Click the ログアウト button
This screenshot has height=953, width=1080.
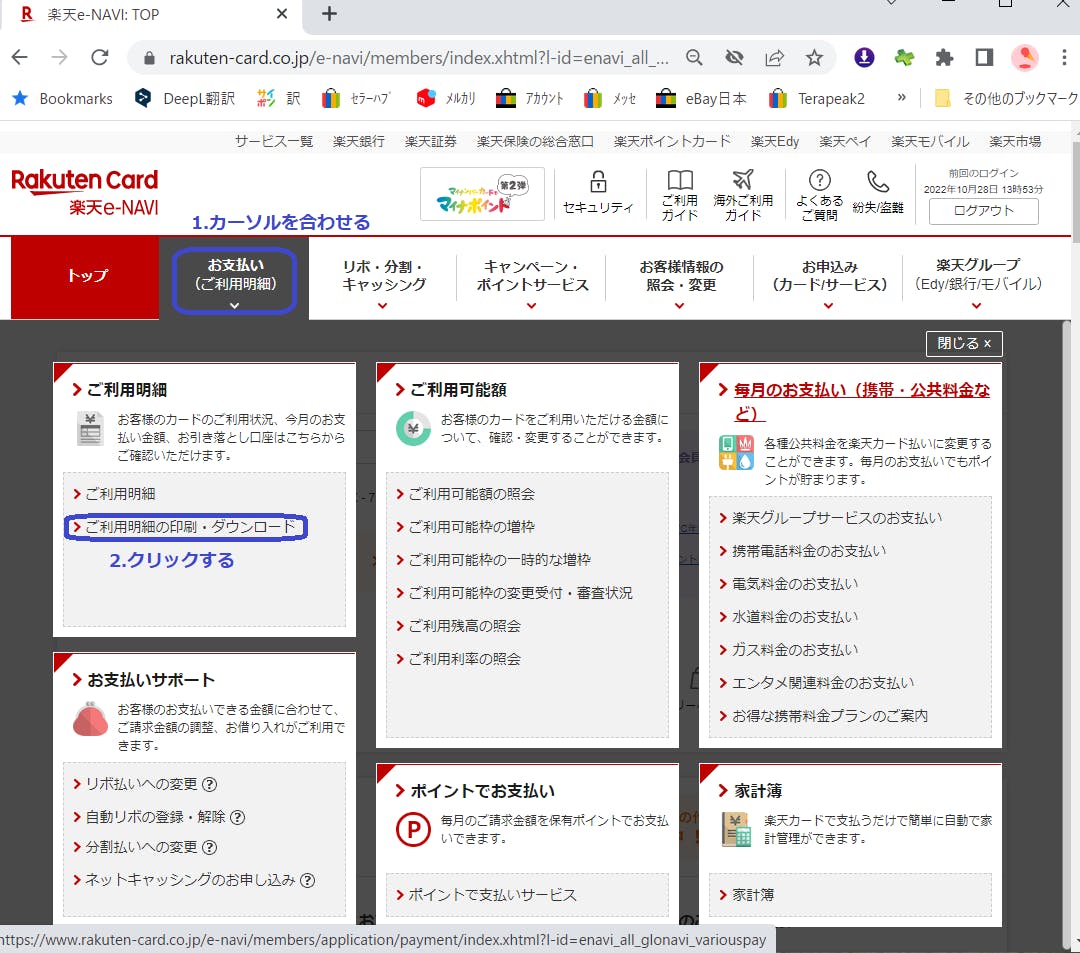point(984,211)
